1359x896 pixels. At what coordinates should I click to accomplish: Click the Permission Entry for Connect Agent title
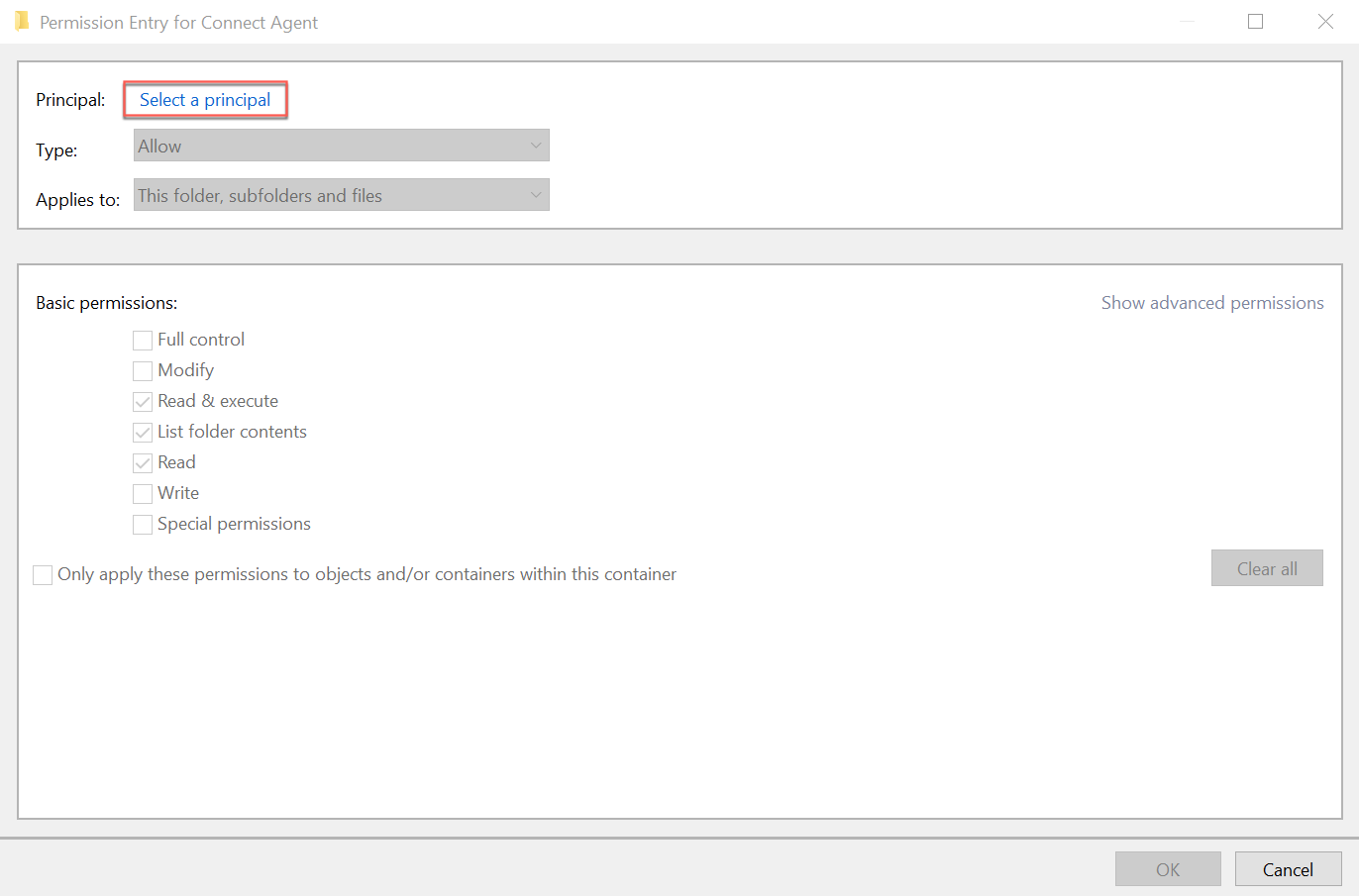pyautogui.click(x=178, y=22)
